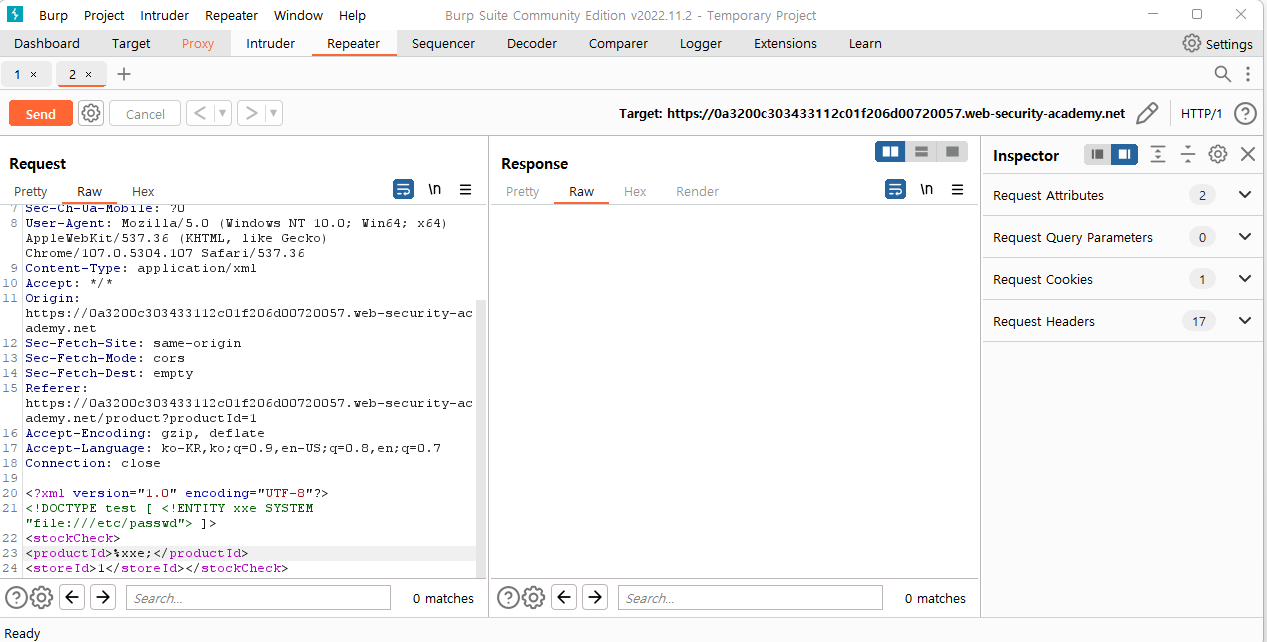Switch to the Logger tab

coord(701,44)
